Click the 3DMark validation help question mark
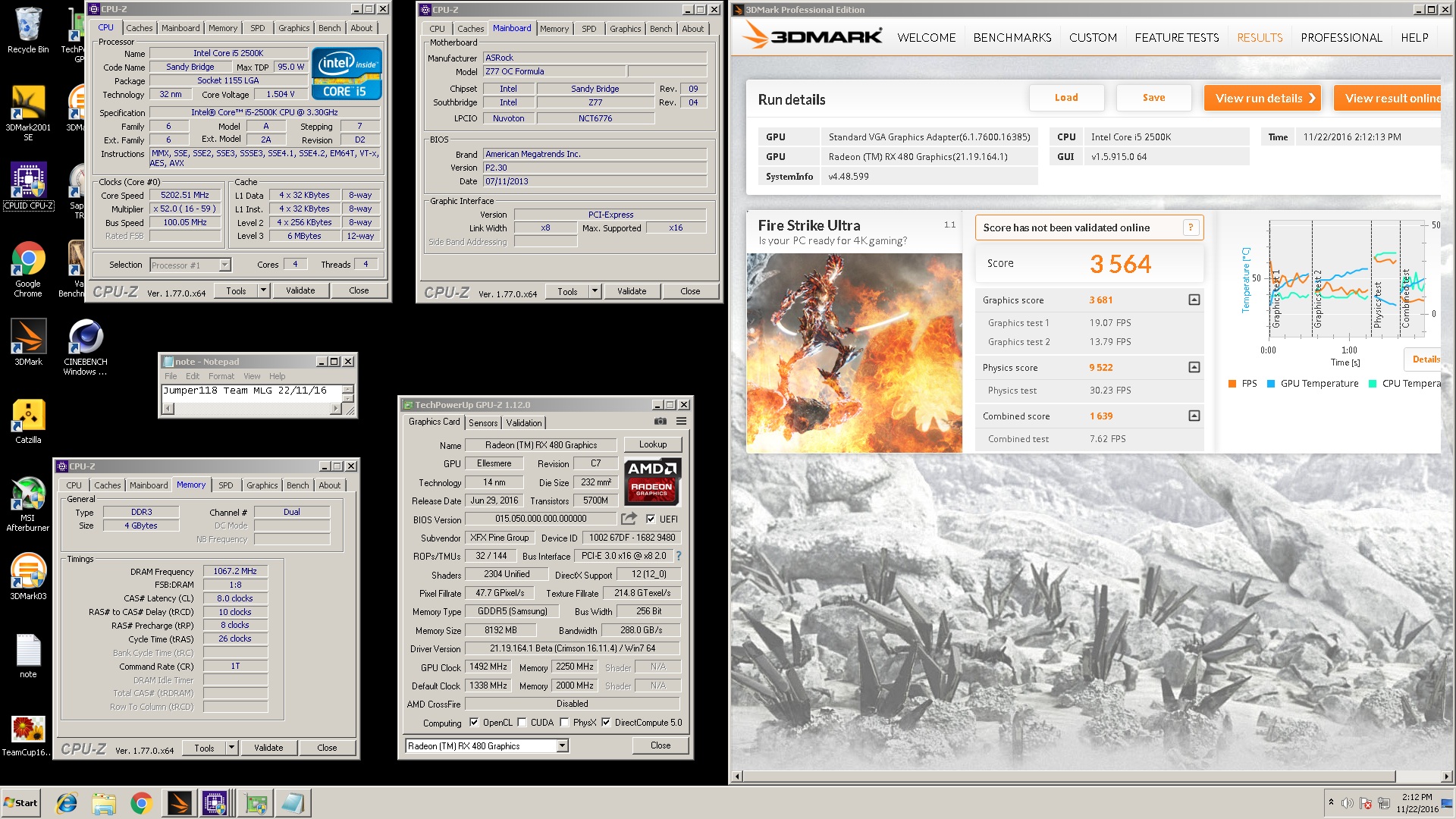 (1191, 227)
